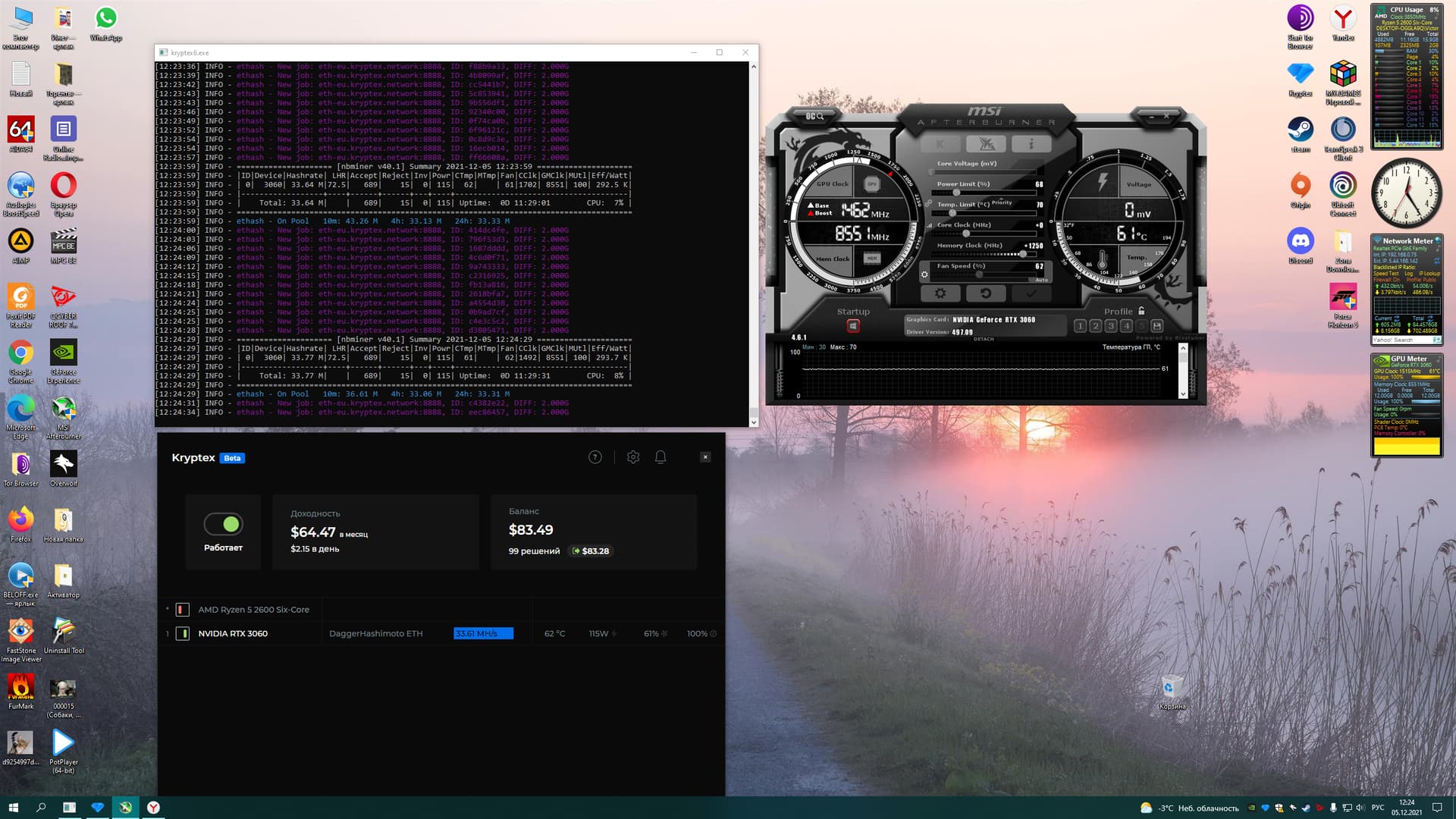The height and width of the screenshot is (819, 1456).
Task: Open Ubisoft Connect desktop icon
Action: 1343,193
